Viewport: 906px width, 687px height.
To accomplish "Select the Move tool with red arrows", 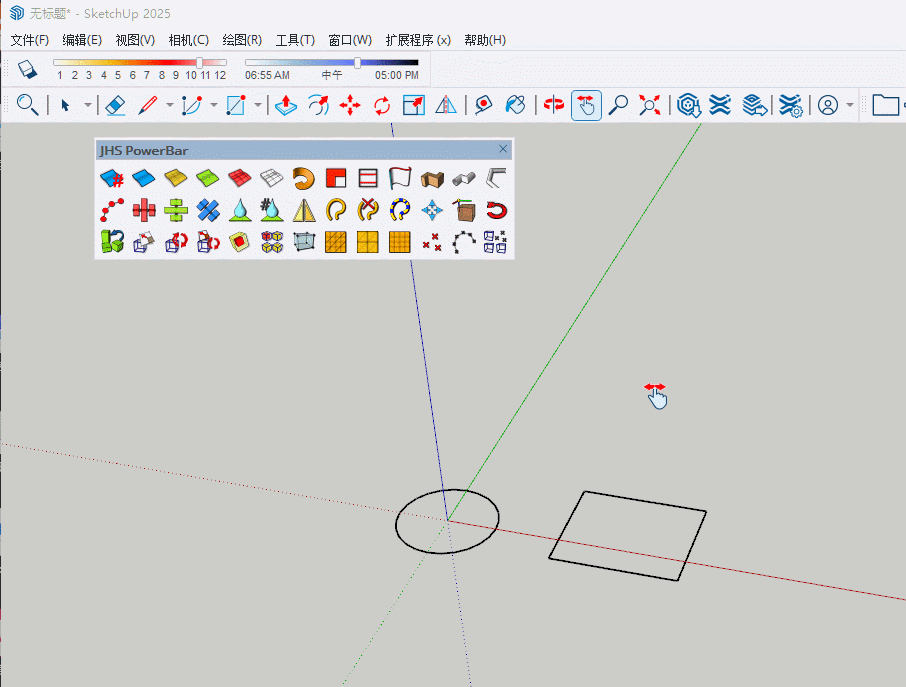I will [x=350, y=105].
